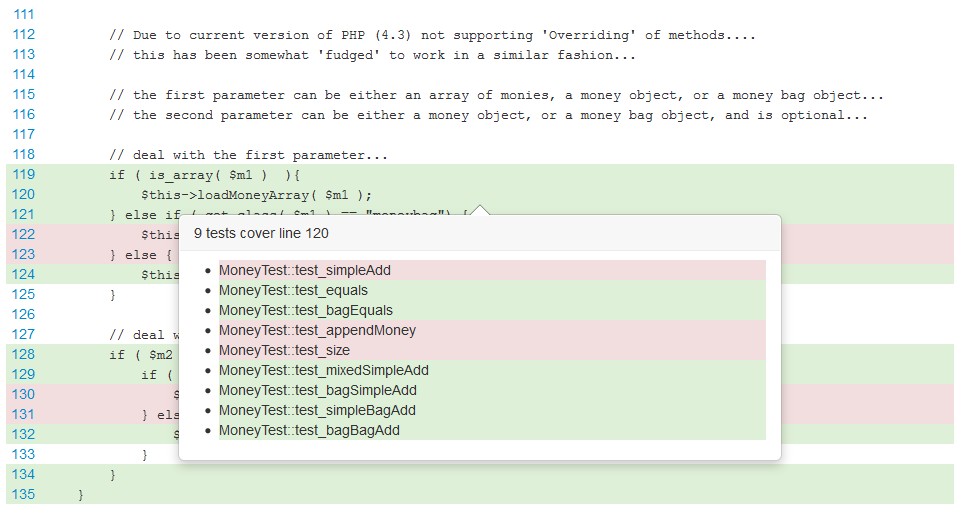Screen dimensions: 960x508
Task: Click MoneyTest::test_bagSimpleAdd in the popover
Action: click(317, 390)
